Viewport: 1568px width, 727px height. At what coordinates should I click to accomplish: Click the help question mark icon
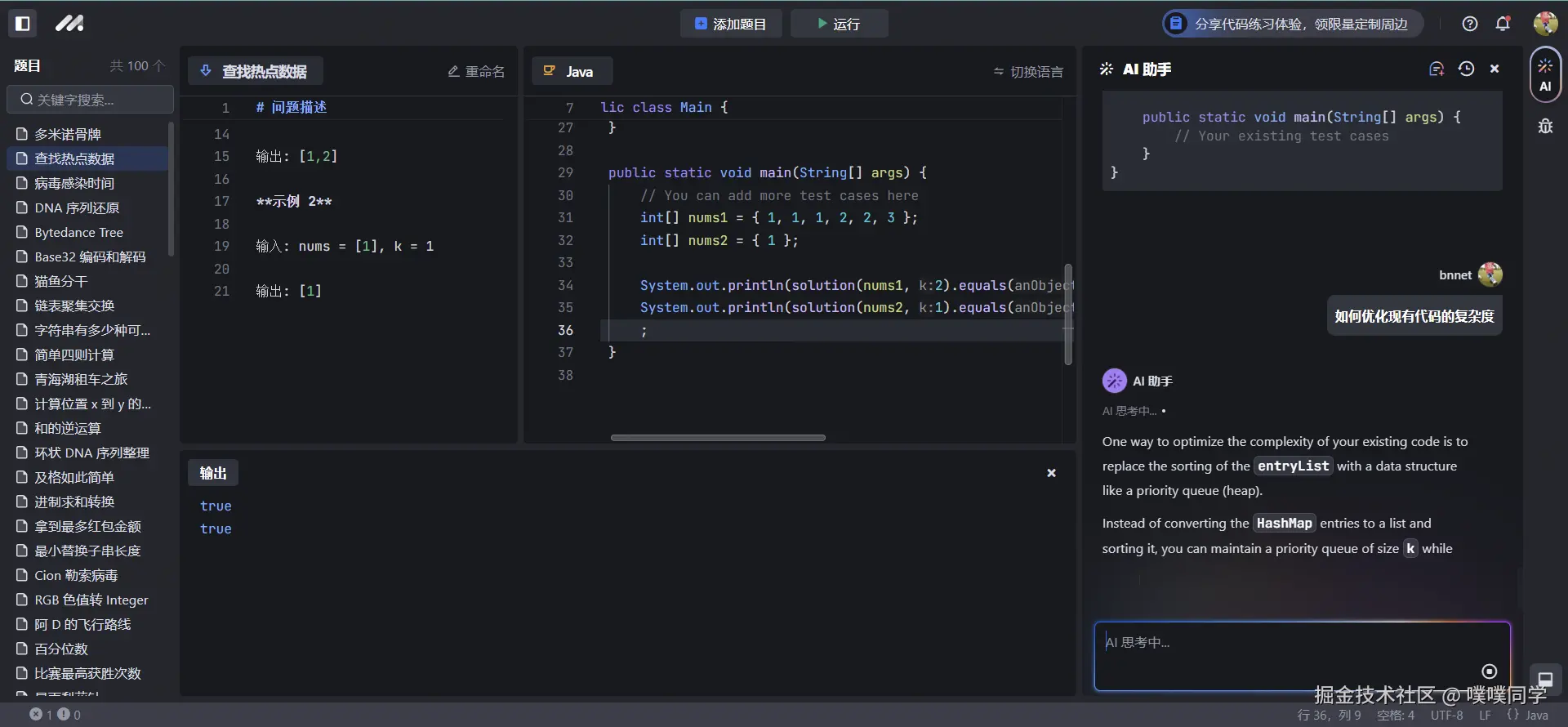tap(1470, 24)
